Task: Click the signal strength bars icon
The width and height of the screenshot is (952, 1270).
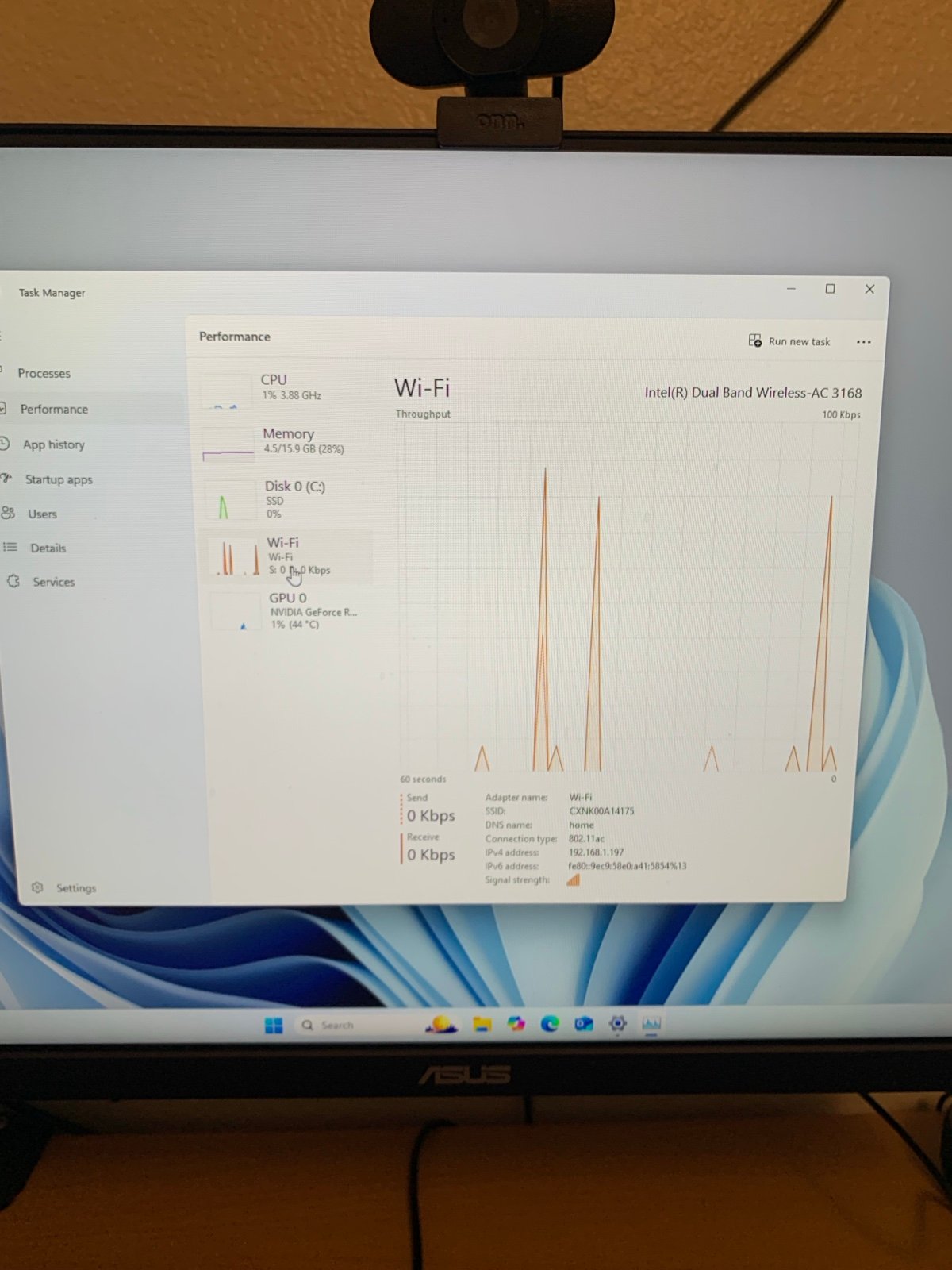Action: click(574, 879)
